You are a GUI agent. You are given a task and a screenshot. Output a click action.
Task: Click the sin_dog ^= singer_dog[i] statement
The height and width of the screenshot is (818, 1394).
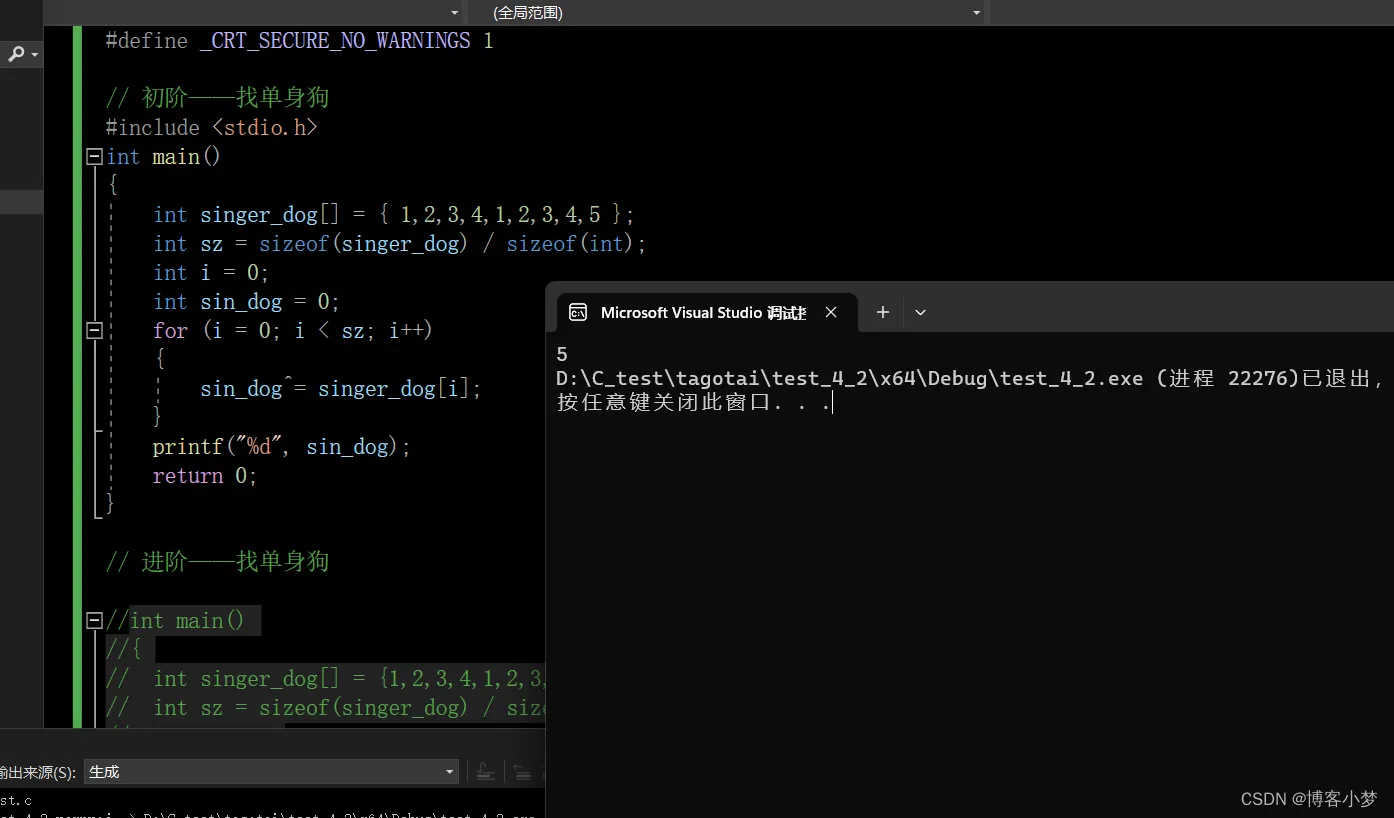click(x=341, y=389)
